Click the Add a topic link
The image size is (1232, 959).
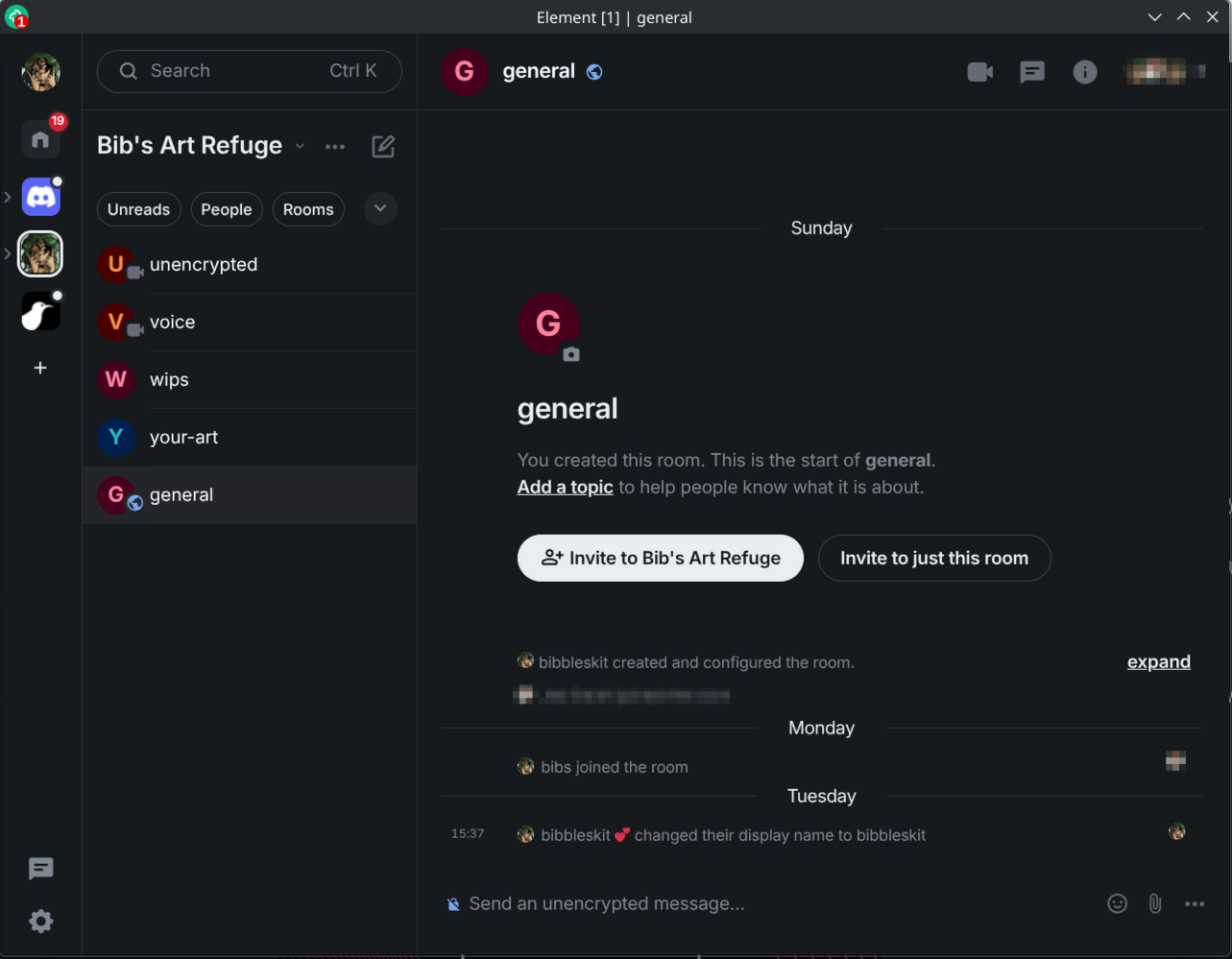coord(565,487)
